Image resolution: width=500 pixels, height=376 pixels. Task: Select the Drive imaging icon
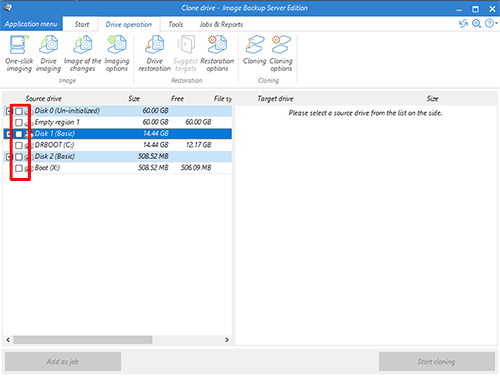(48, 53)
